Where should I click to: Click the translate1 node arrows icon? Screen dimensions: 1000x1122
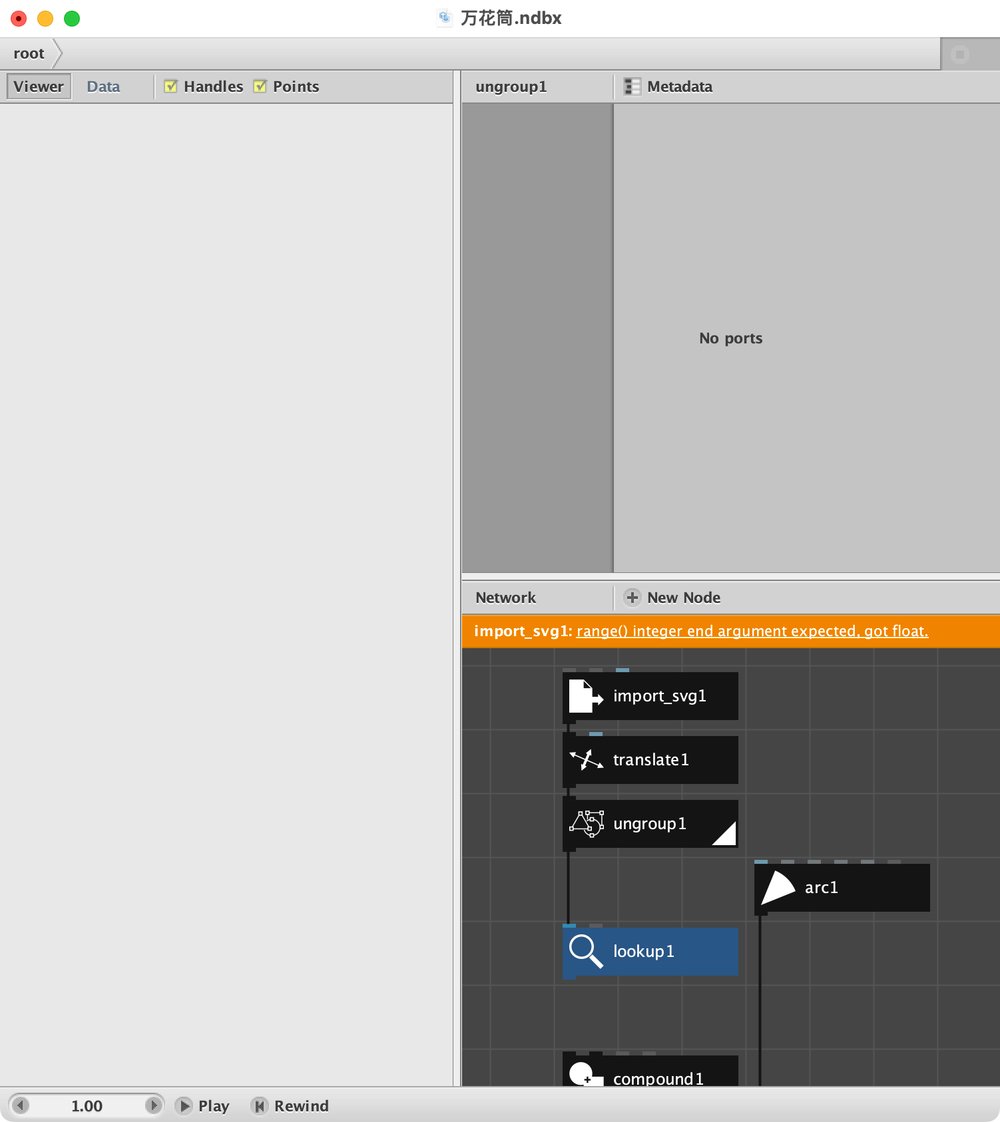pos(586,759)
